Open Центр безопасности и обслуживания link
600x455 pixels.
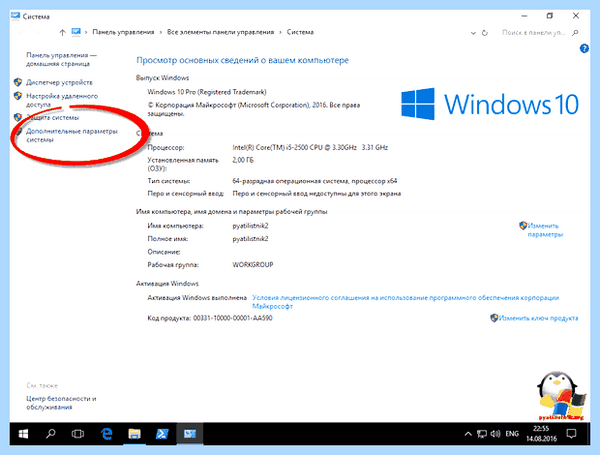click(x=61, y=403)
